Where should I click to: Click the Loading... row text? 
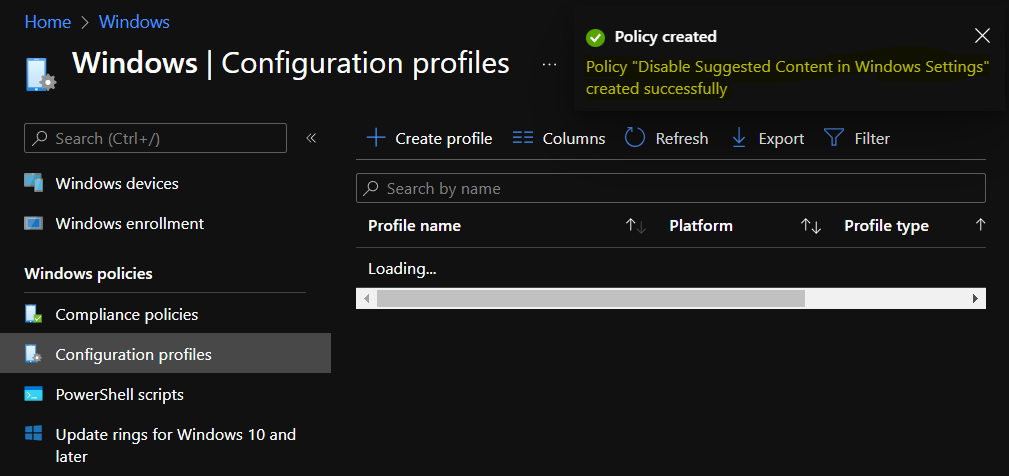pos(402,268)
